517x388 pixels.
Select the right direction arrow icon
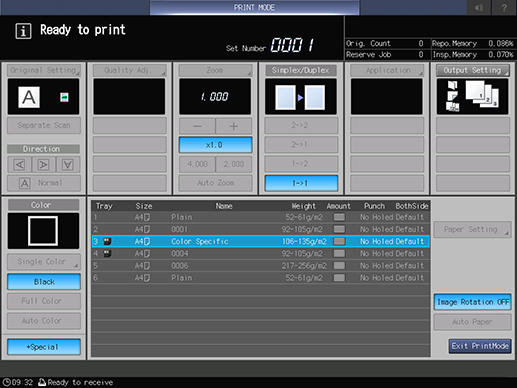tap(43, 164)
